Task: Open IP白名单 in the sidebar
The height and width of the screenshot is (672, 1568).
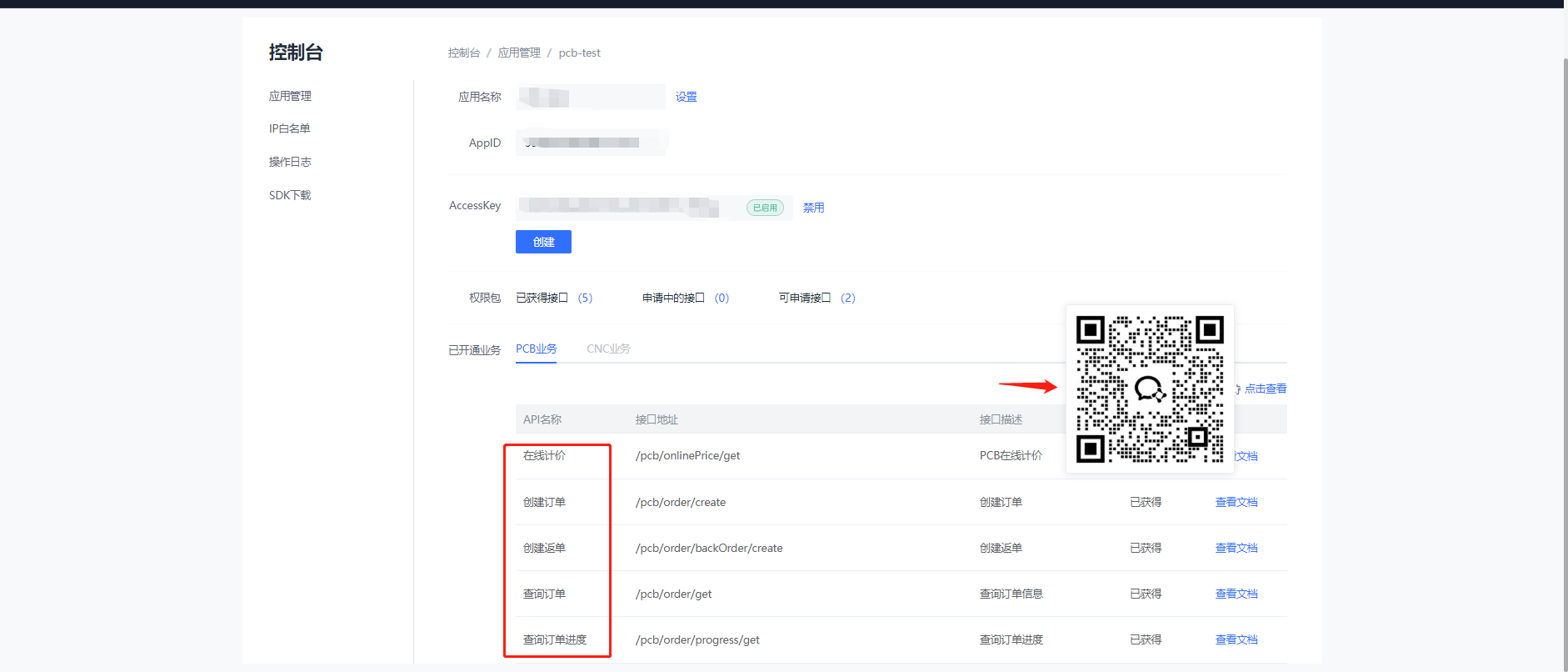Action: pyautogui.click(x=289, y=128)
